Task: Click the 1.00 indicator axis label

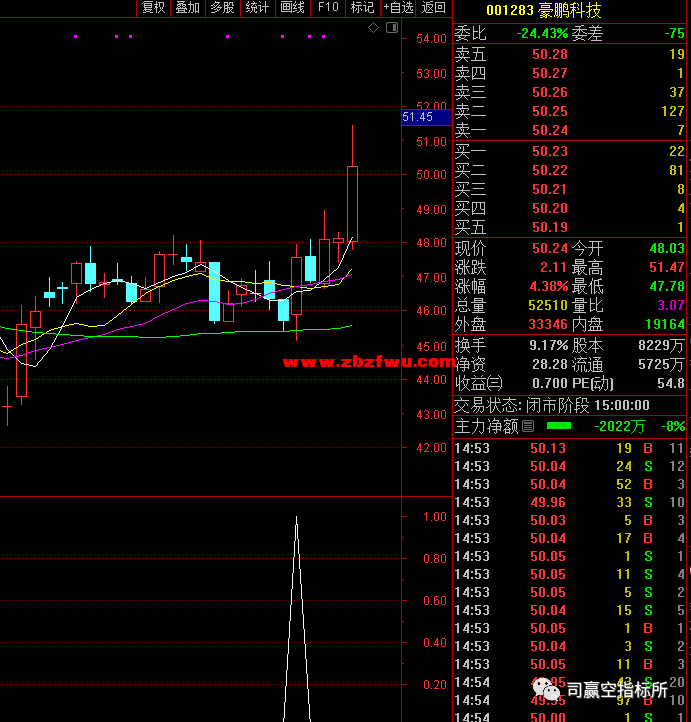Action: tap(435, 517)
